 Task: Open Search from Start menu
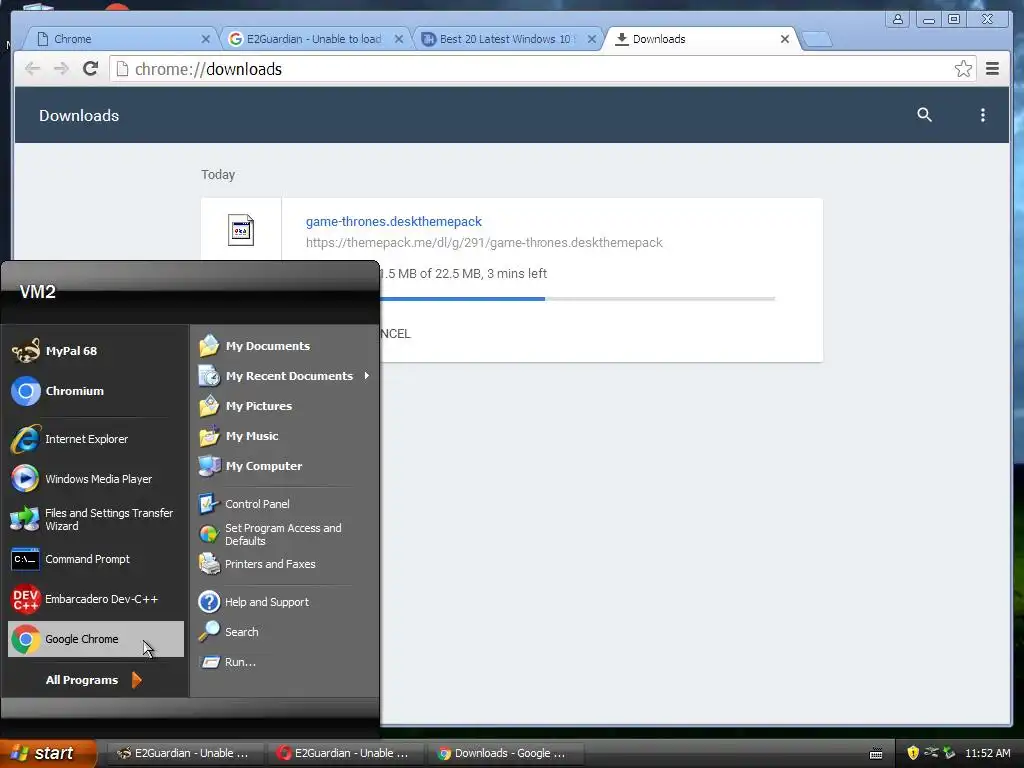[x=284, y=632]
